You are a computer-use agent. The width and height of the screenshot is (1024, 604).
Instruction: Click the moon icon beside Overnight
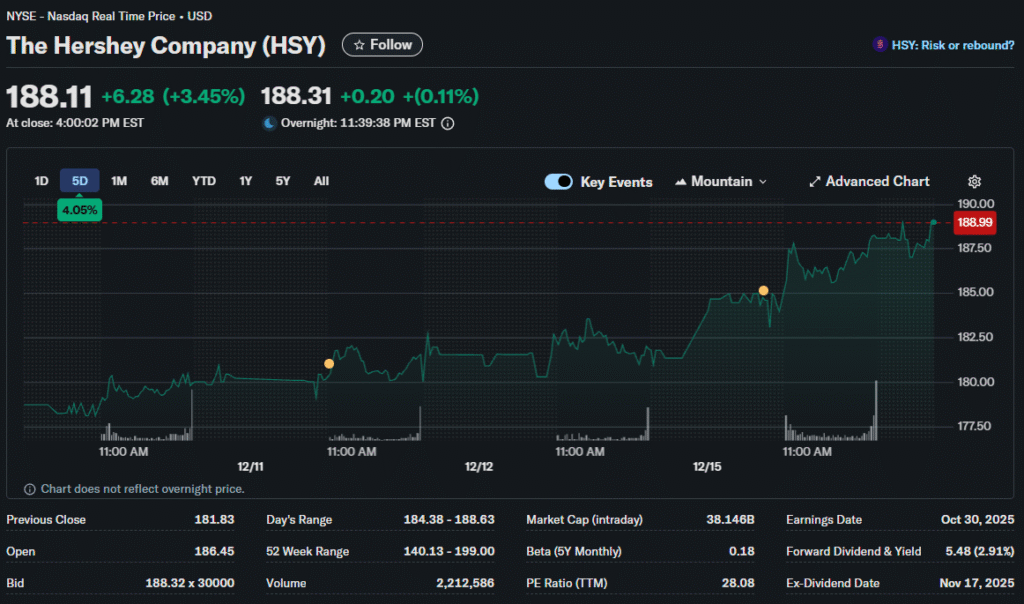[x=269, y=124]
